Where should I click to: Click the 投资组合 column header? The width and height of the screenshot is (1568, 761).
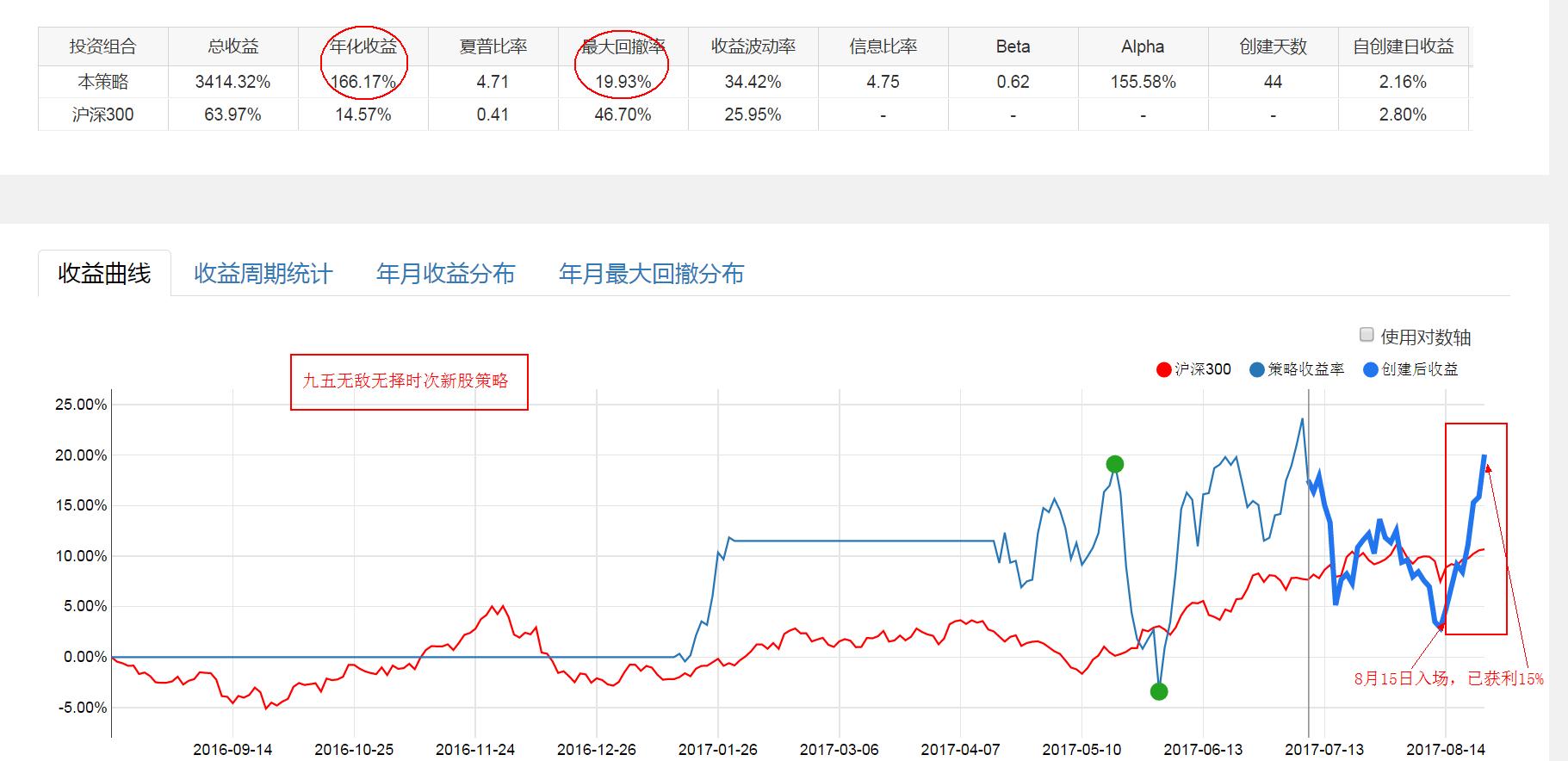tap(103, 46)
